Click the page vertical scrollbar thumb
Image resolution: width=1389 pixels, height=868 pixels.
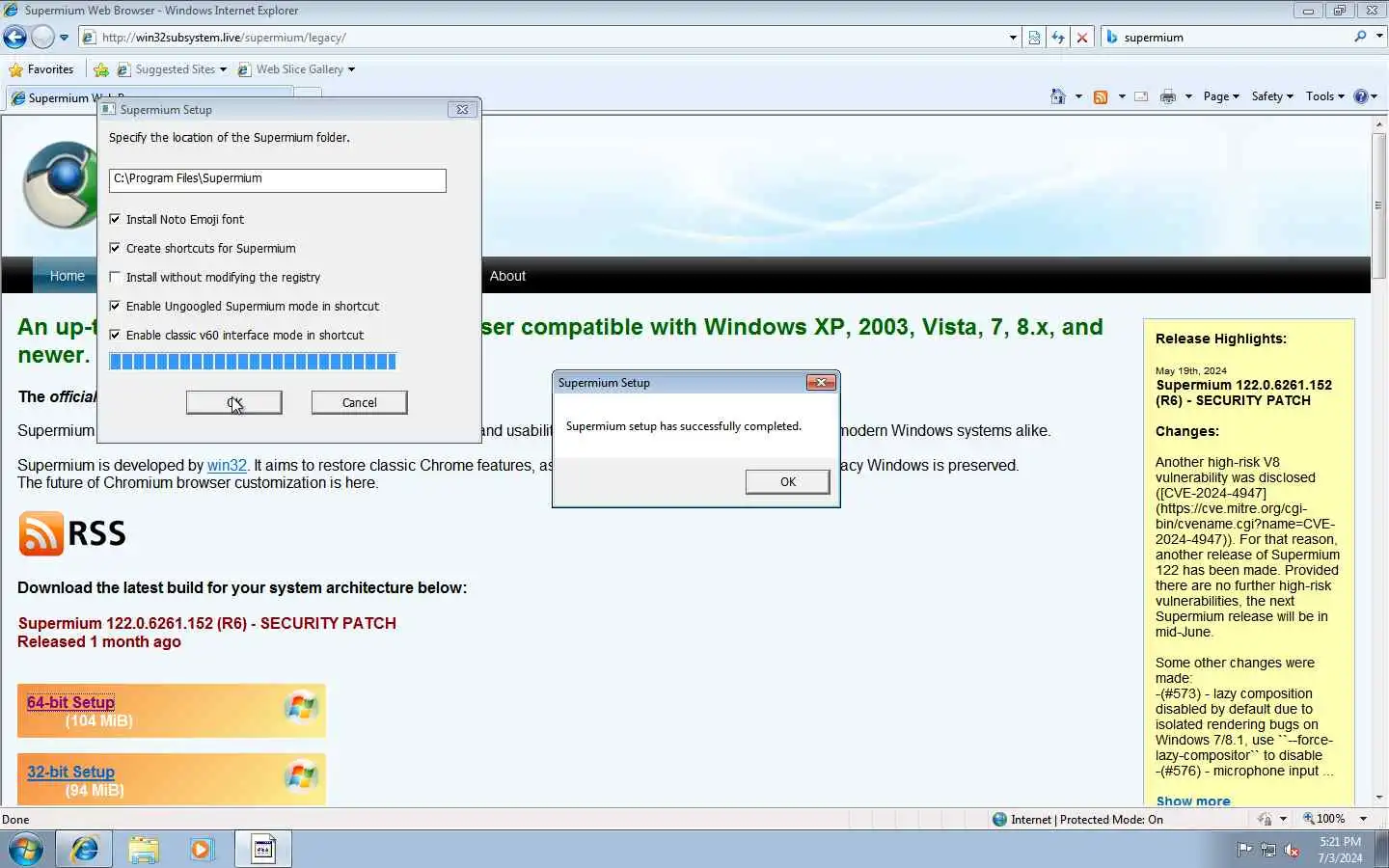1378,205
